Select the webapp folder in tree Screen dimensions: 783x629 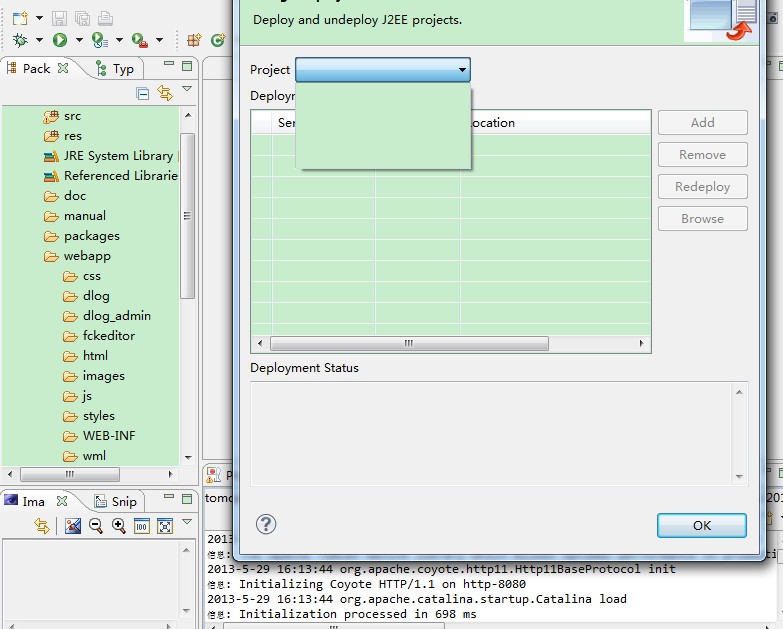[87, 256]
